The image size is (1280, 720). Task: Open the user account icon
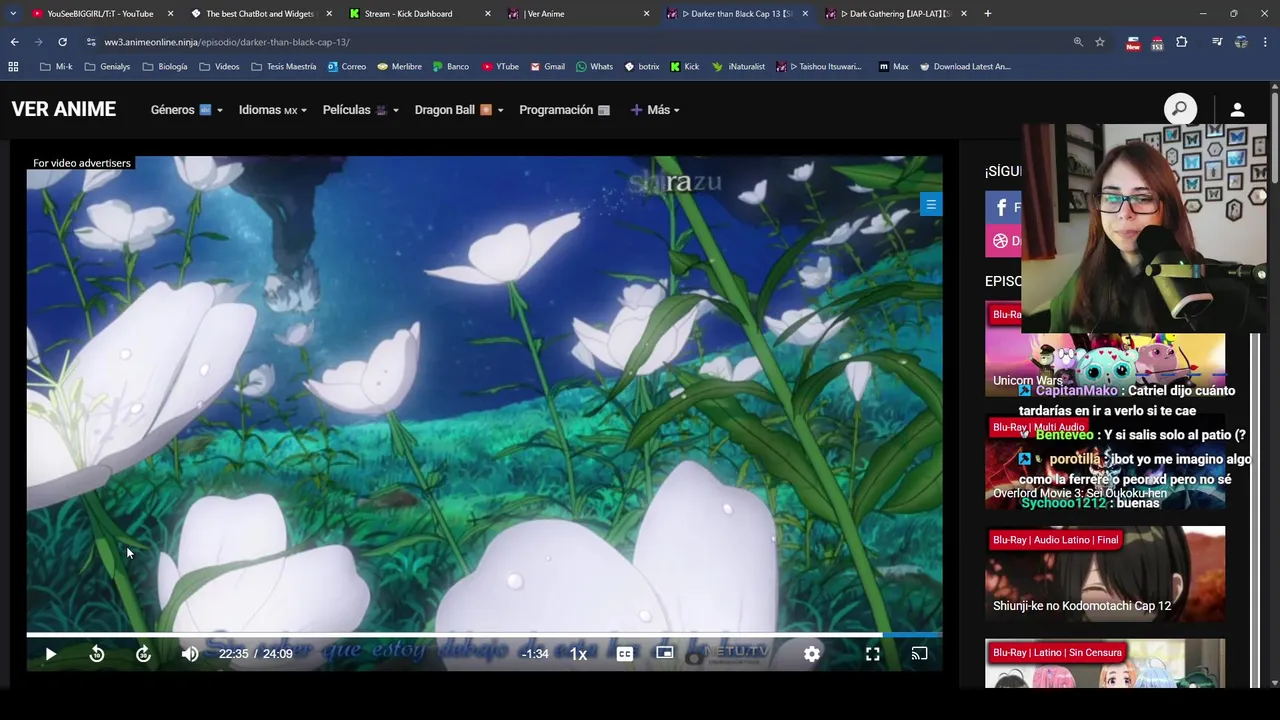(1237, 110)
